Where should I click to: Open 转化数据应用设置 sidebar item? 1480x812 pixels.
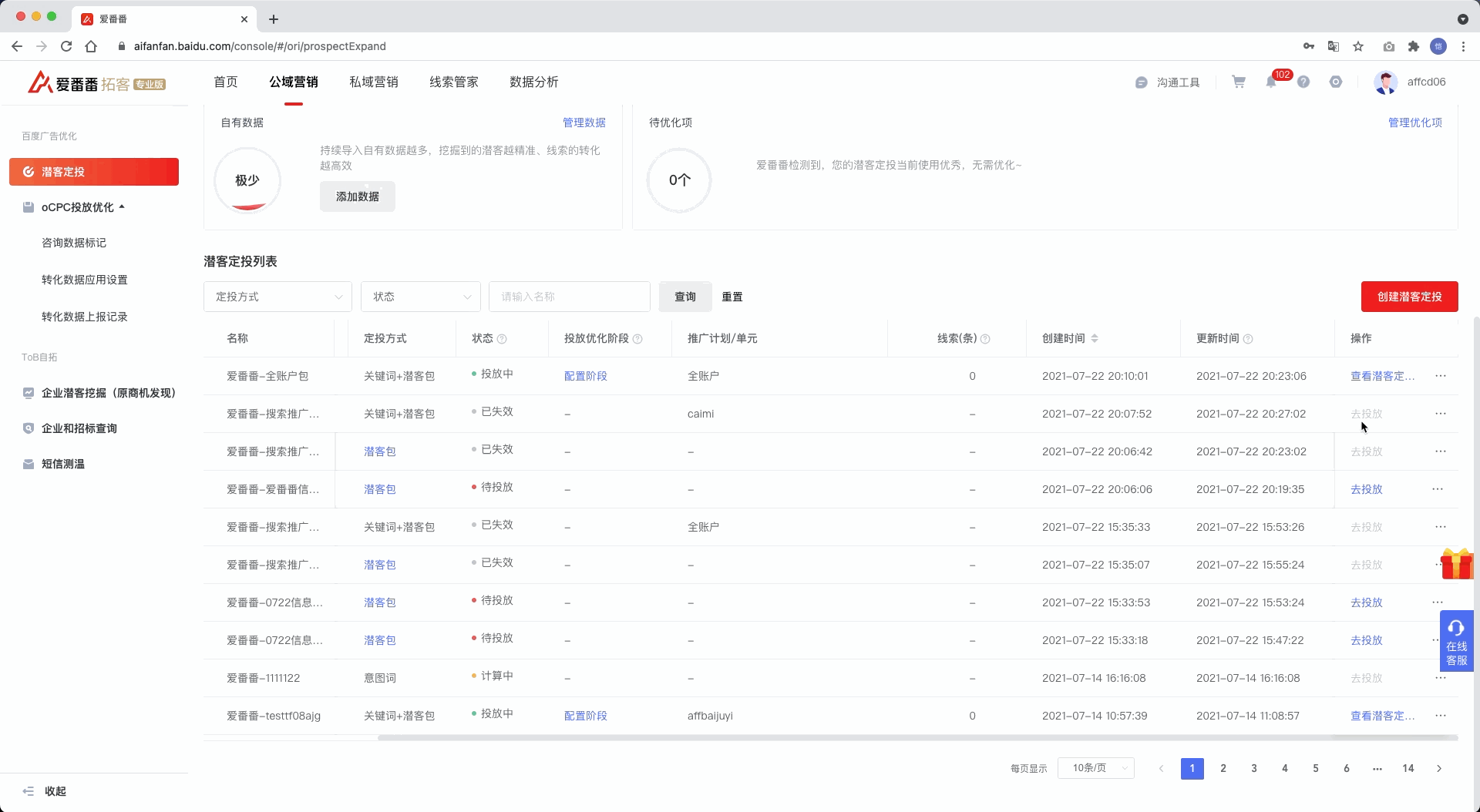pos(85,280)
